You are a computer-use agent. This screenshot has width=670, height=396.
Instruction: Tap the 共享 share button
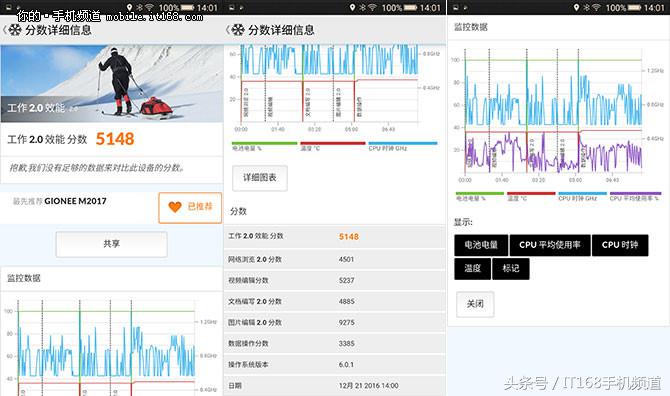pos(112,244)
